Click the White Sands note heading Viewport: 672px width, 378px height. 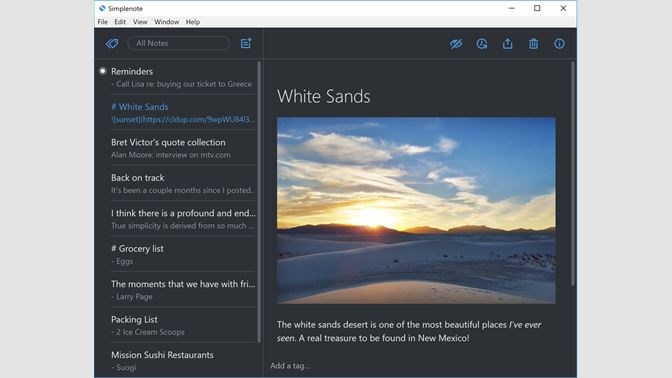[324, 96]
